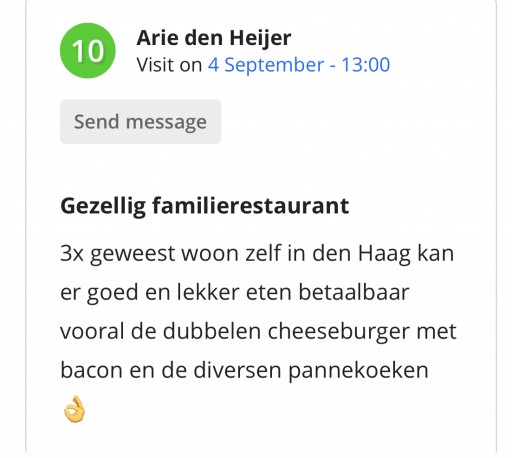Select reviewer name Arie den Heijer

pyautogui.click(x=214, y=38)
